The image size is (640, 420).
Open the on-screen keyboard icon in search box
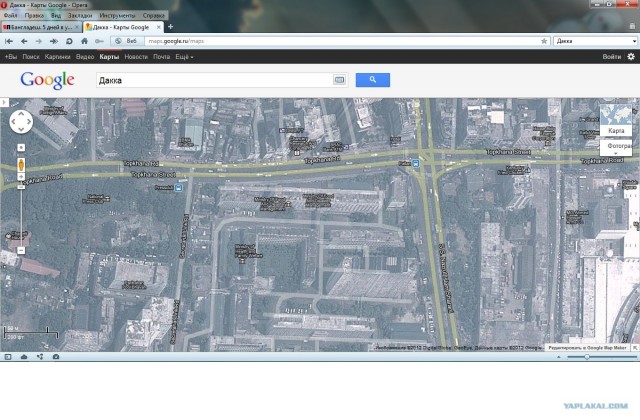339,80
